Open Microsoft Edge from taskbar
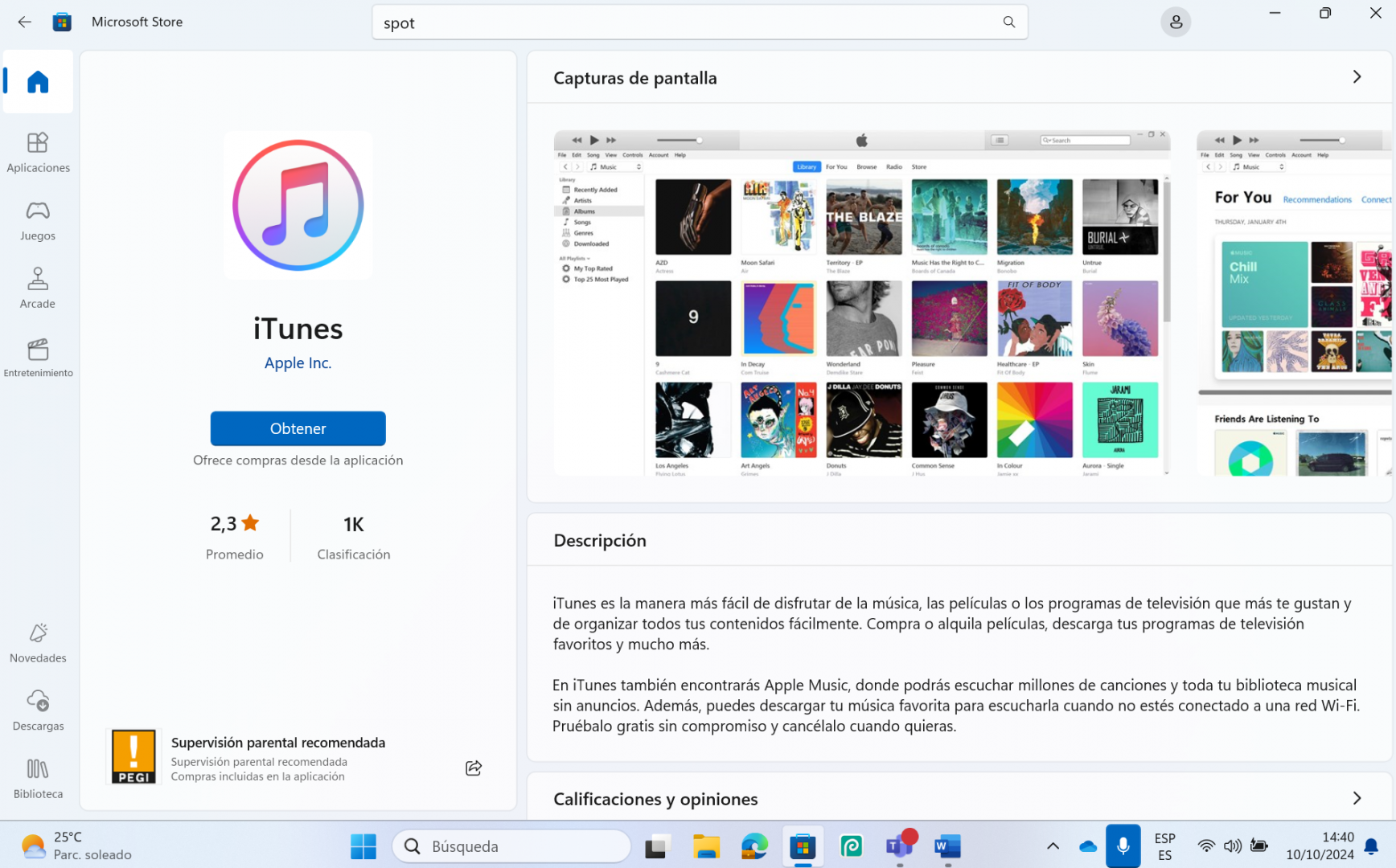 pyautogui.click(x=754, y=846)
